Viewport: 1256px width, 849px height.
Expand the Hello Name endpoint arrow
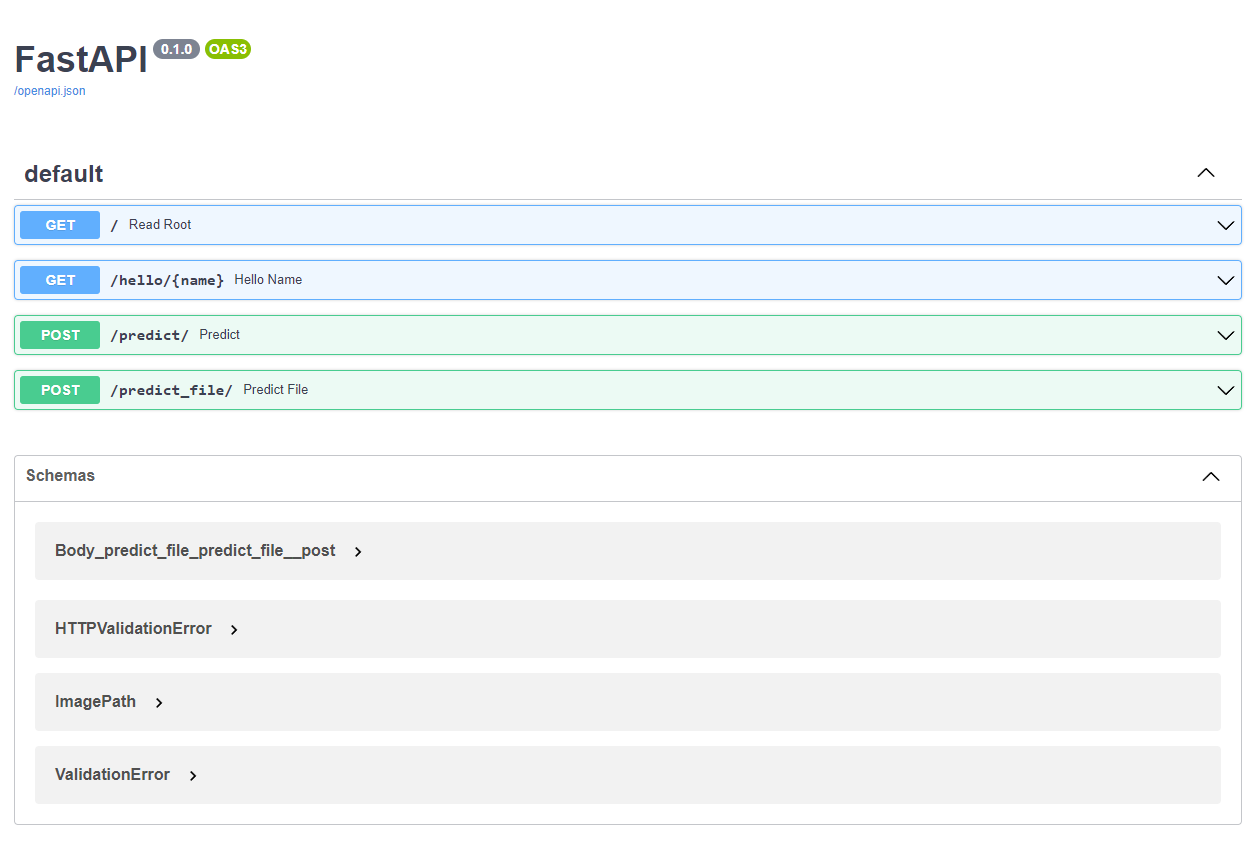(x=1226, y=280)
